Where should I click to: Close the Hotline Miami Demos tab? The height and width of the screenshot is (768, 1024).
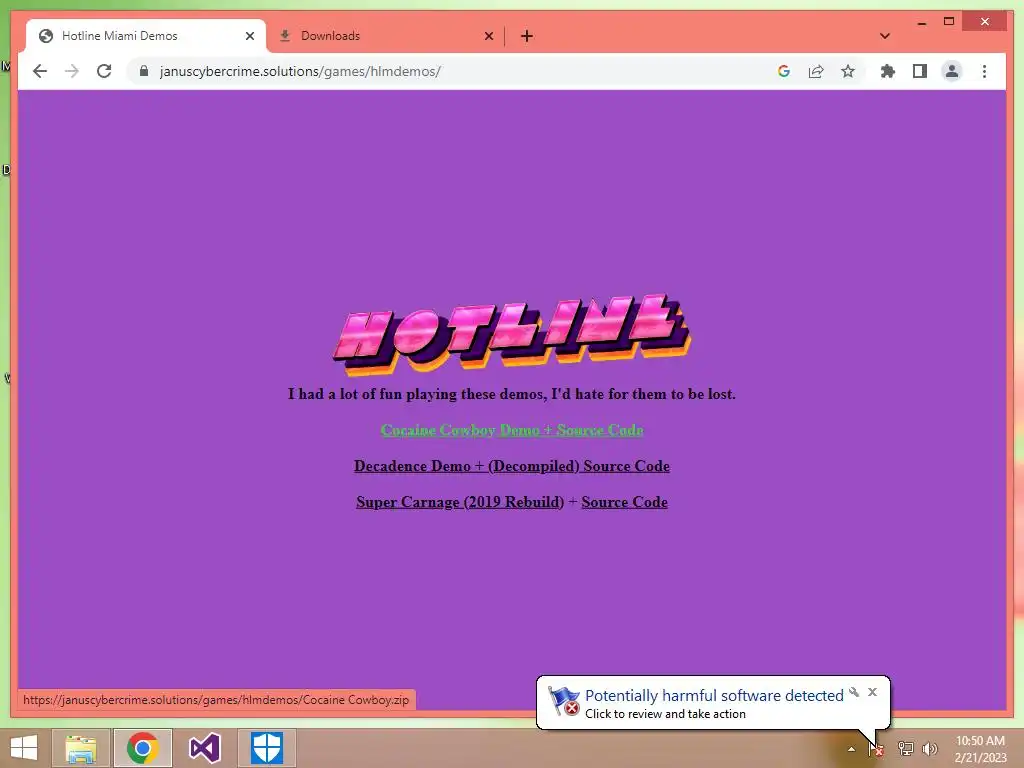[x=249, y=36]
